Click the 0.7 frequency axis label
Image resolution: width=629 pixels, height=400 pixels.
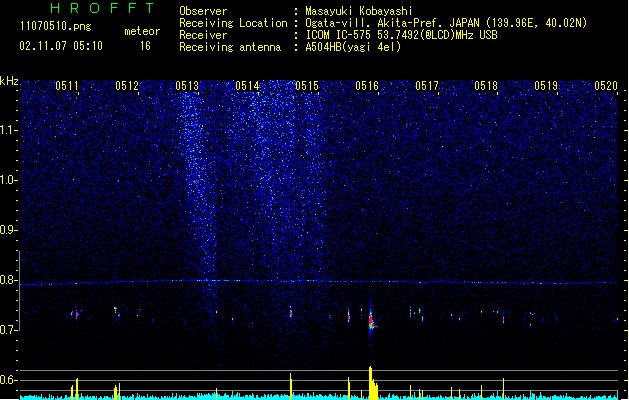8,330
